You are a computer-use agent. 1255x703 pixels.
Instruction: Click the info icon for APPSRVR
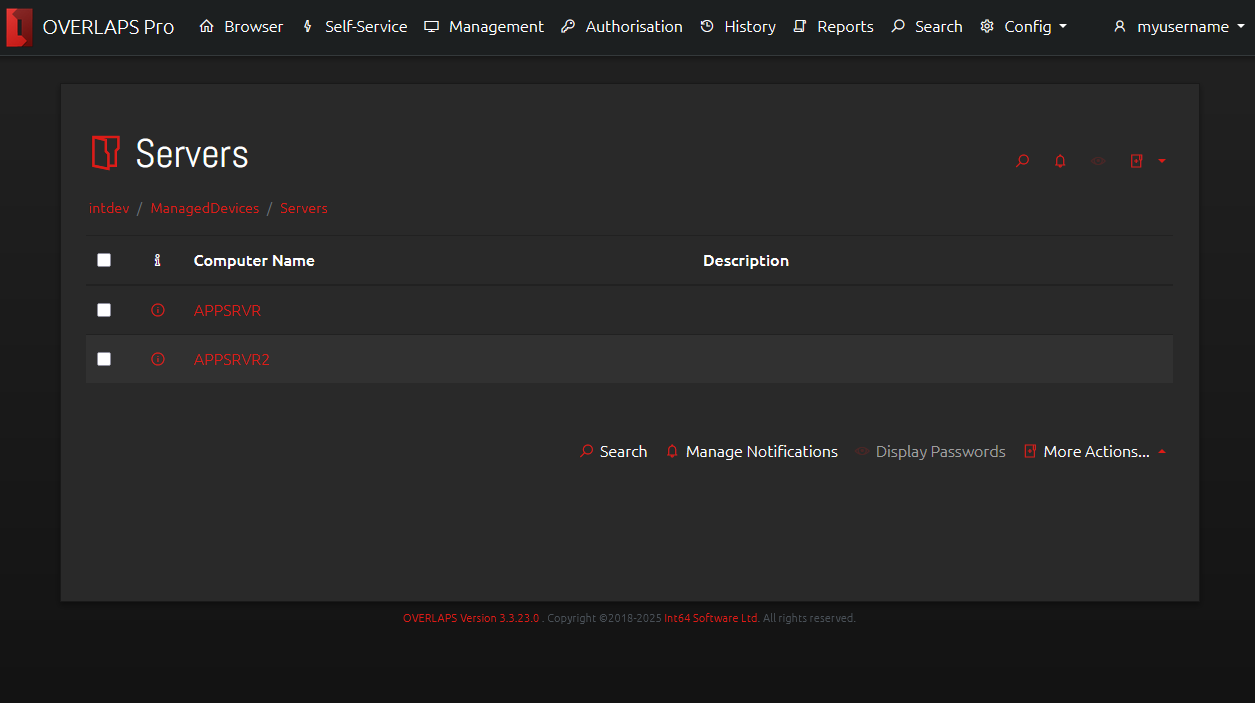[x=157, y=310]
